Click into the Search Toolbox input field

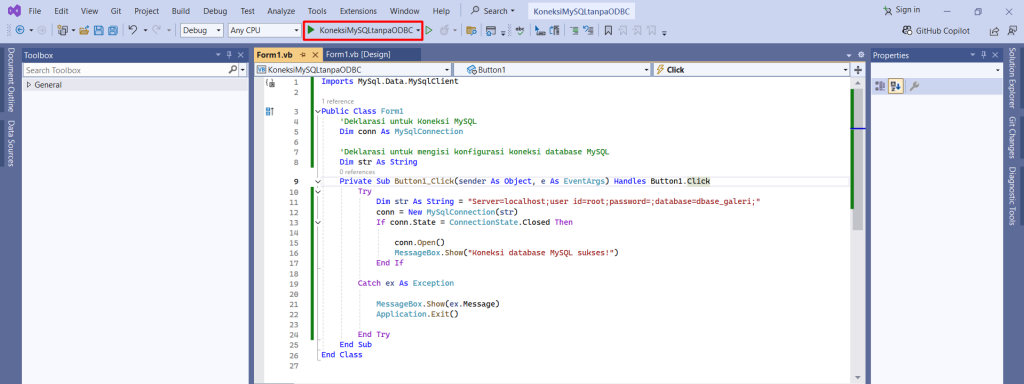click(126, 70)
